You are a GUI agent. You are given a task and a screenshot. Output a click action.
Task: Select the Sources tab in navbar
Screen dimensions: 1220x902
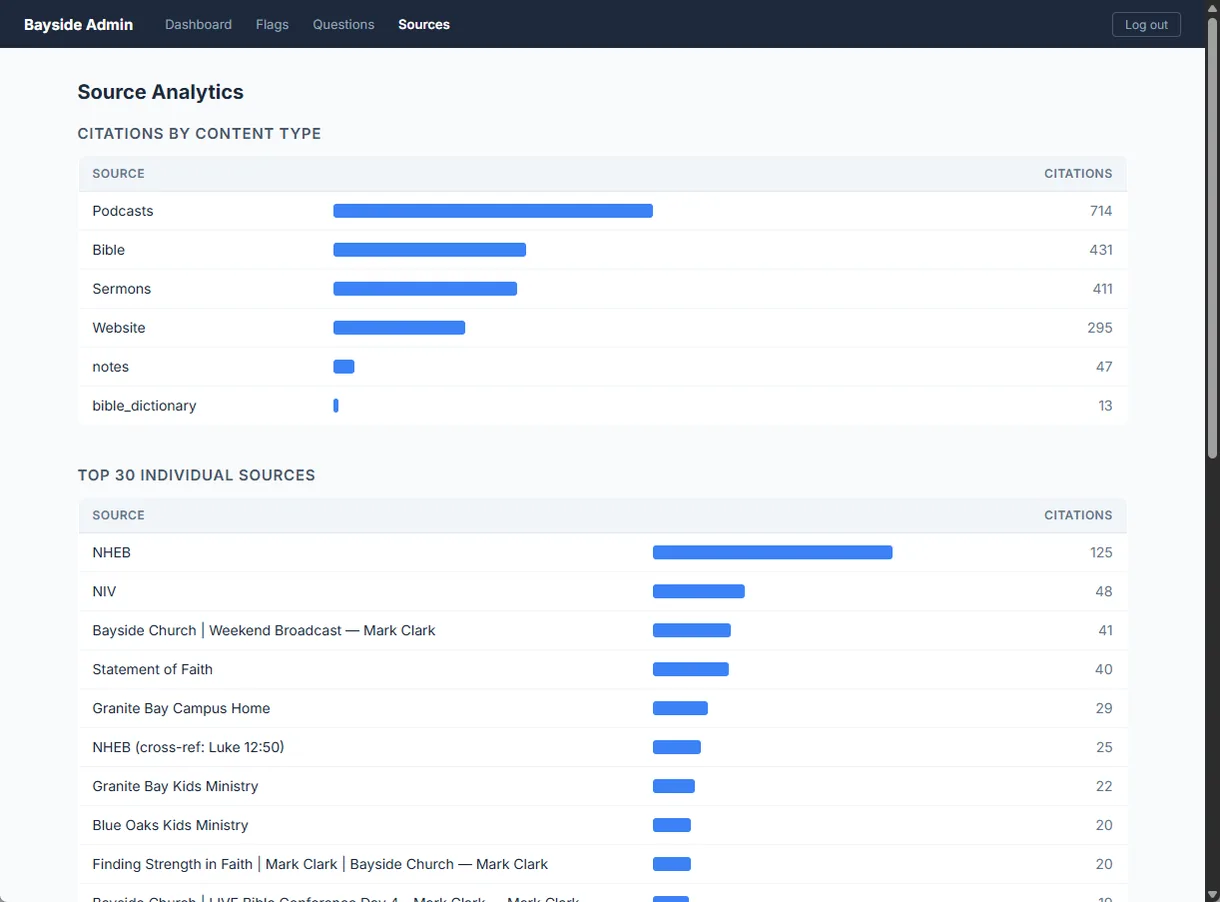click(424, 24)
